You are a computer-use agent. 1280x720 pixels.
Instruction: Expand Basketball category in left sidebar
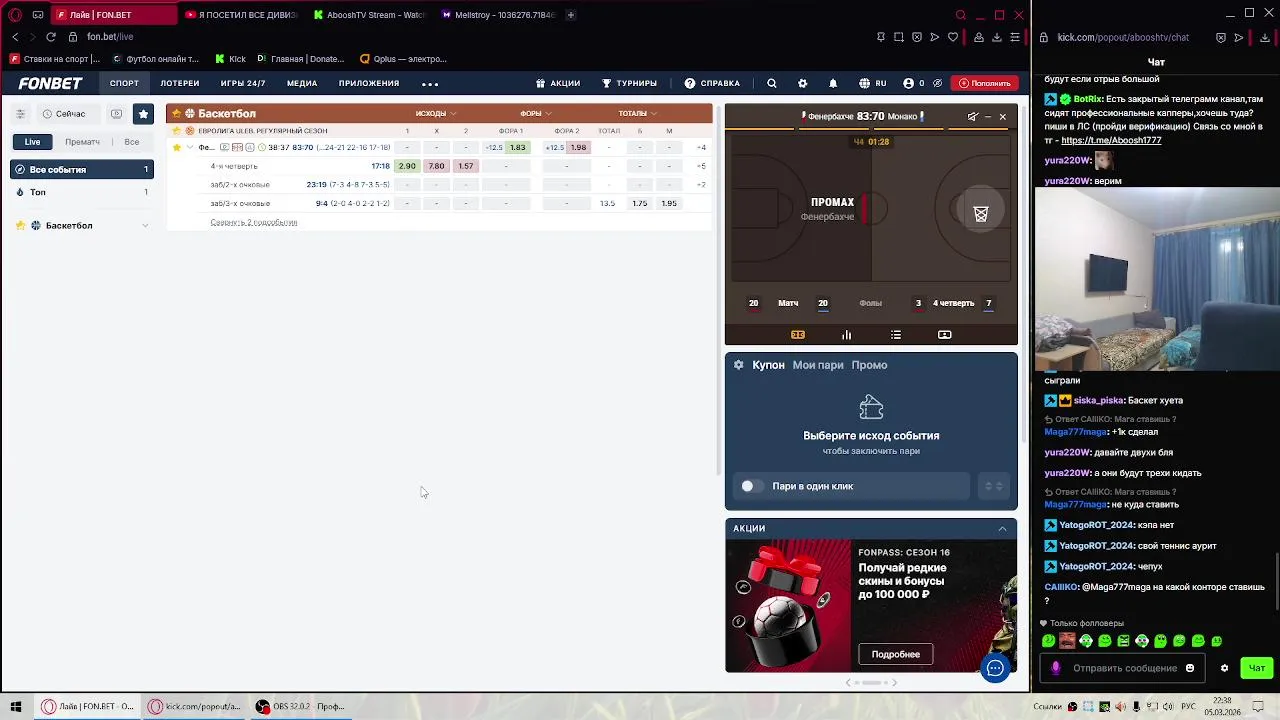pos(145,226)
